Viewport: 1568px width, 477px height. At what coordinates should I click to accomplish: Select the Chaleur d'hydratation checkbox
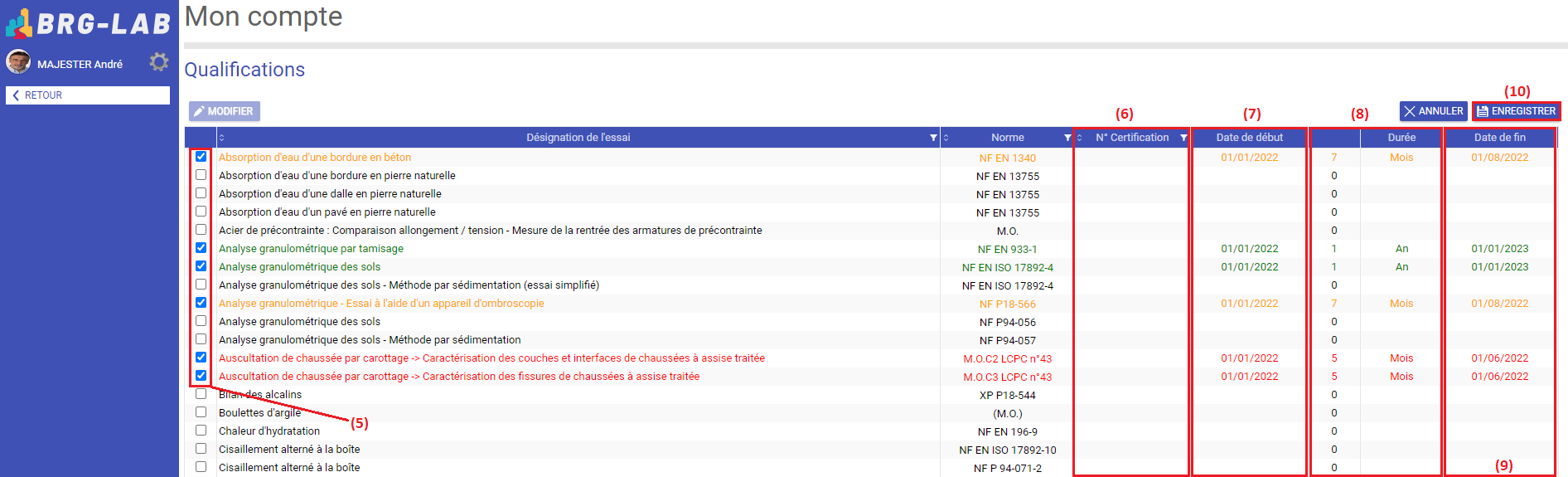[x=201, y=431]
